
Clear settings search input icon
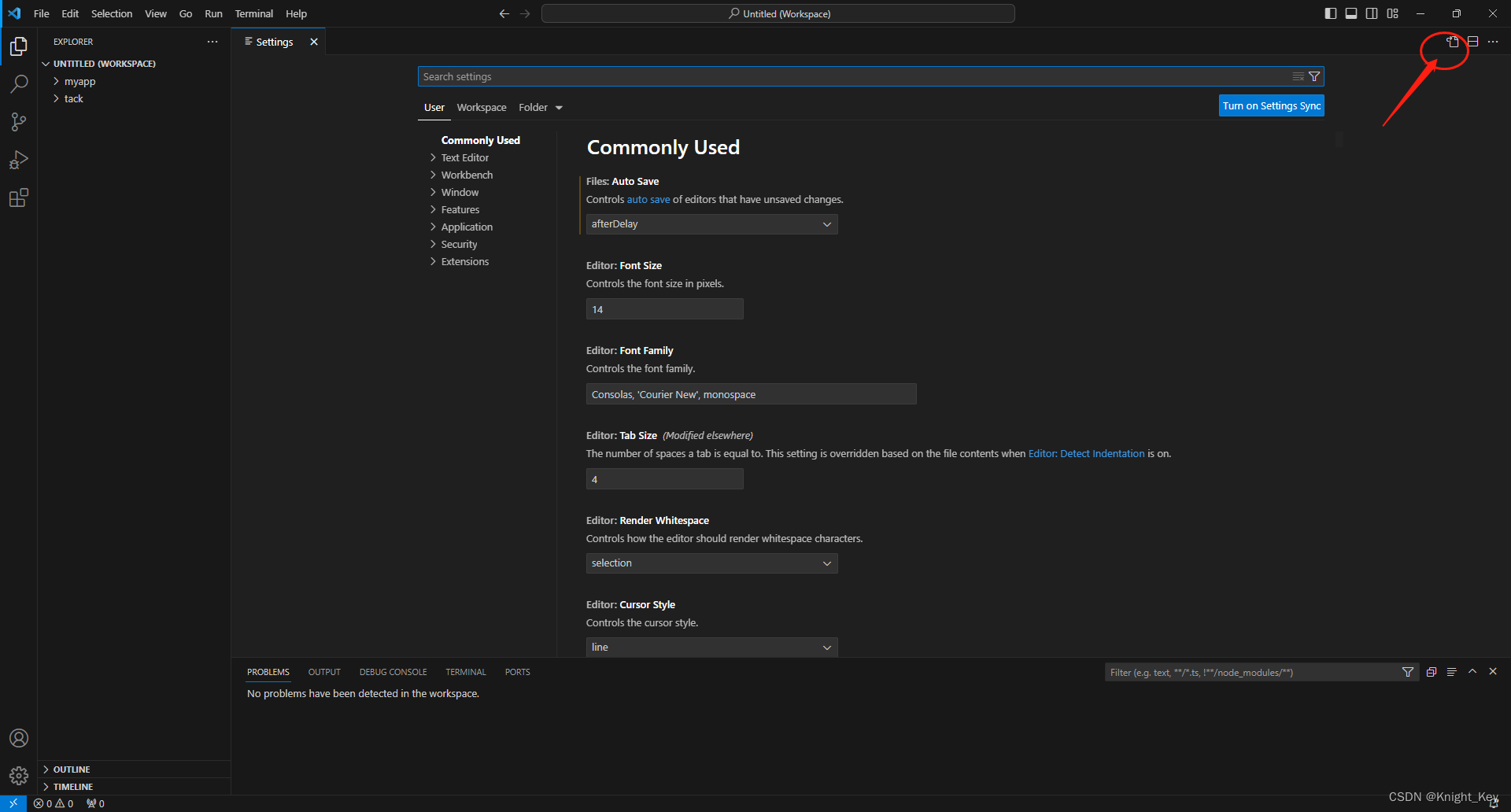[1299, 76]
